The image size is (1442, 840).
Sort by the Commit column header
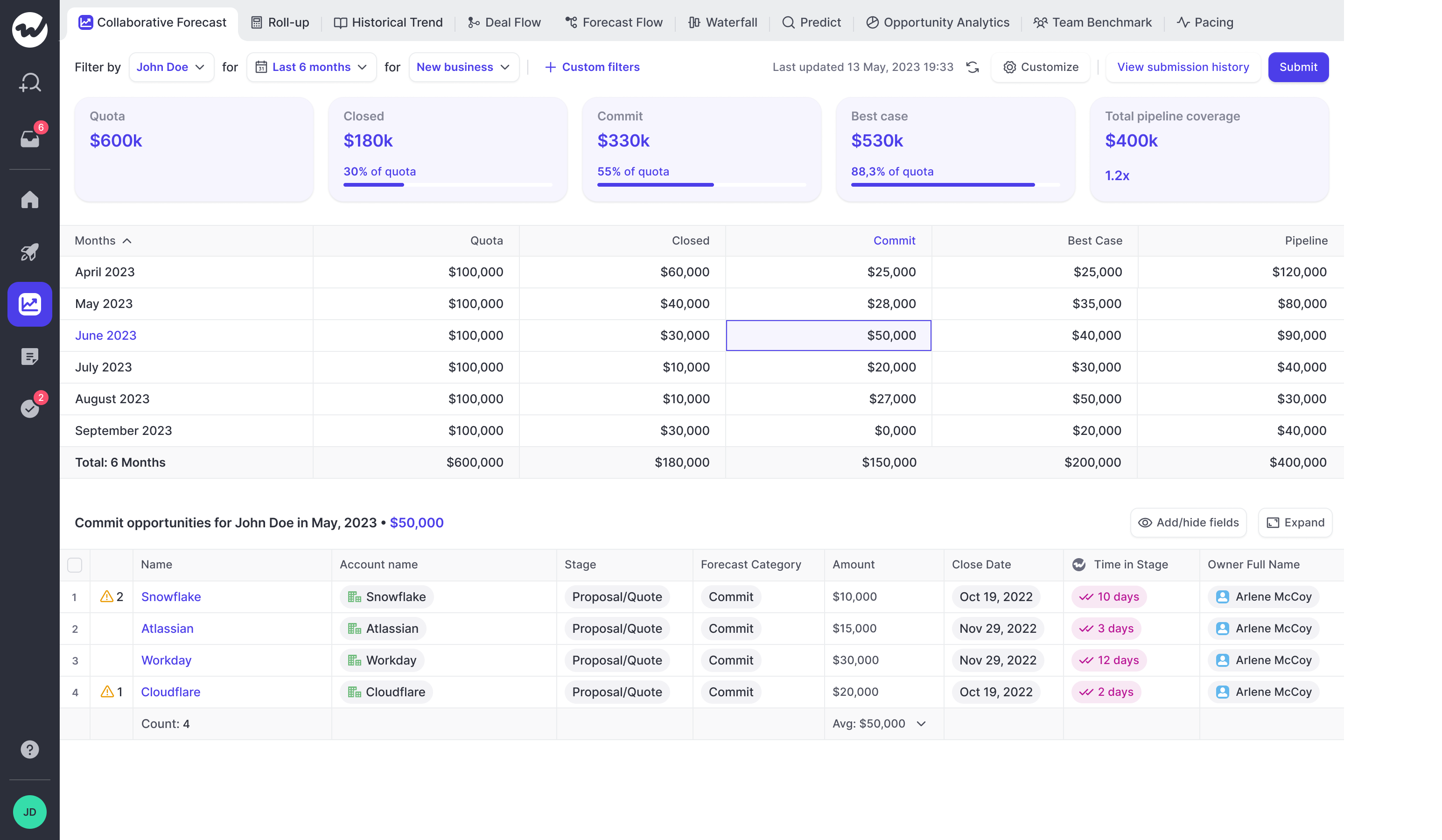[x=894, y=240]
